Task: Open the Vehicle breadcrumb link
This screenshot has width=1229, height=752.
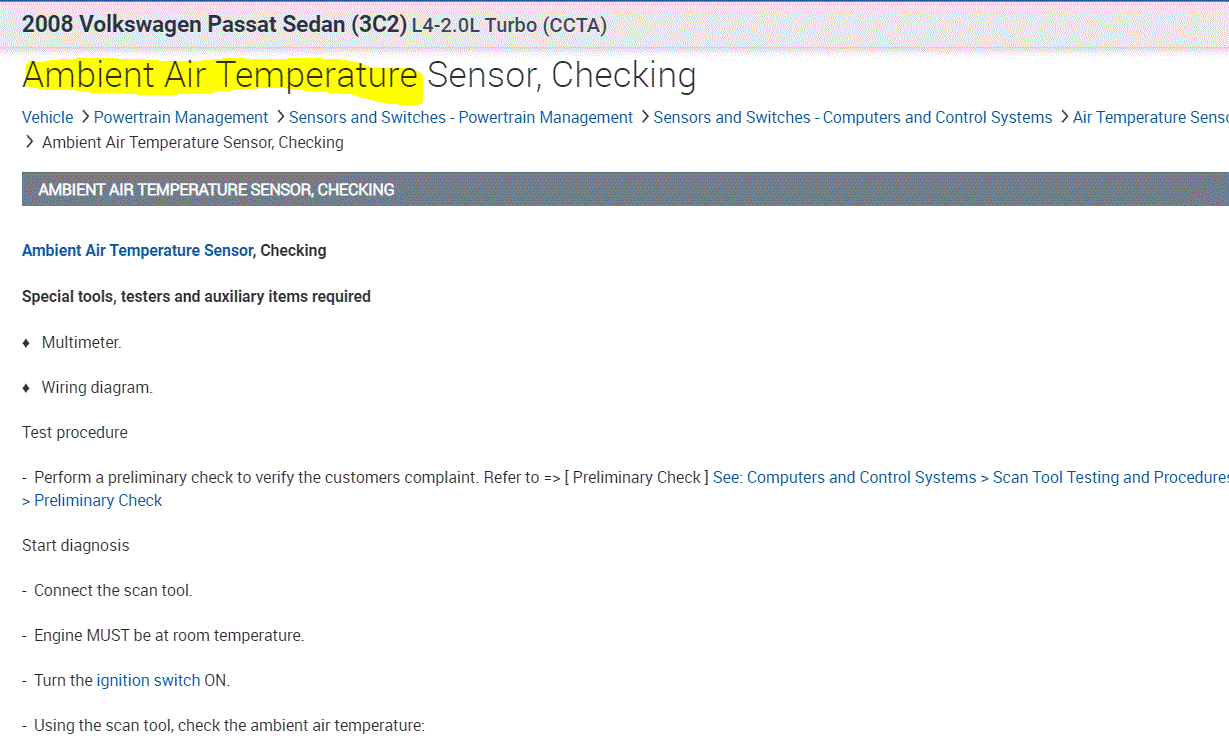Action: (47, 117)
